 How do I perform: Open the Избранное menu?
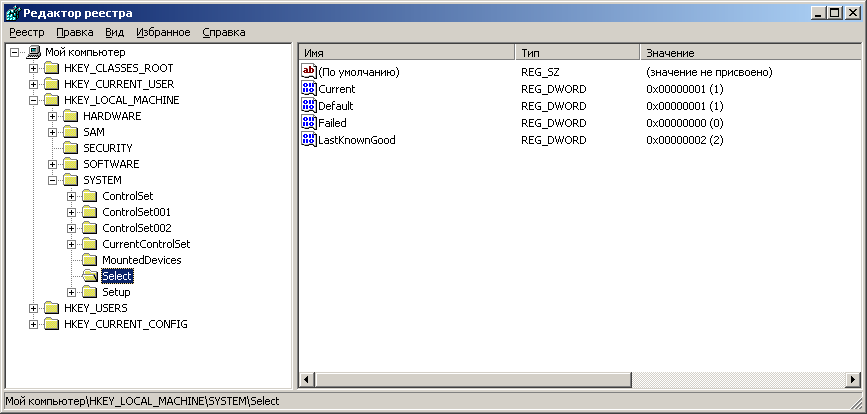[x=163, y=33]
